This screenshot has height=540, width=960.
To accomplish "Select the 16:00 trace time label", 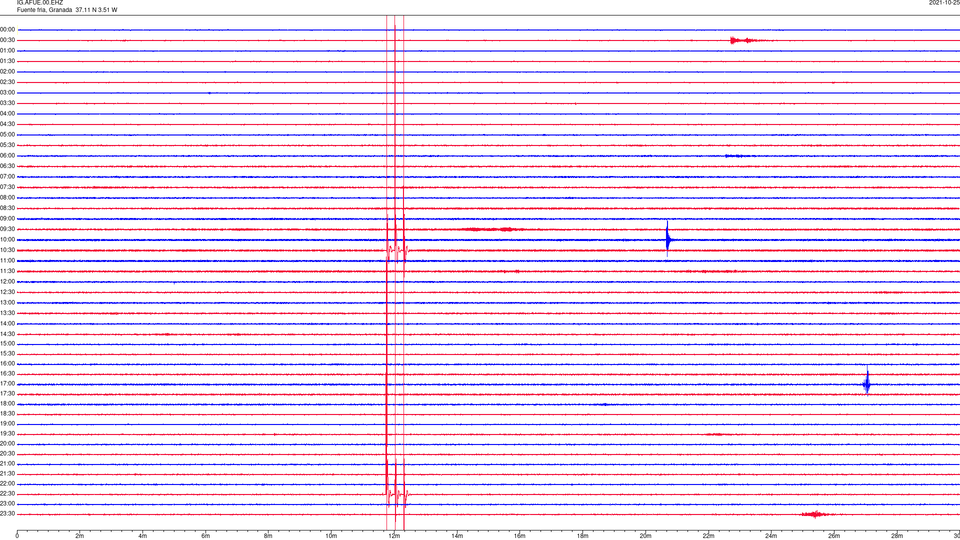I will [7, 364].
